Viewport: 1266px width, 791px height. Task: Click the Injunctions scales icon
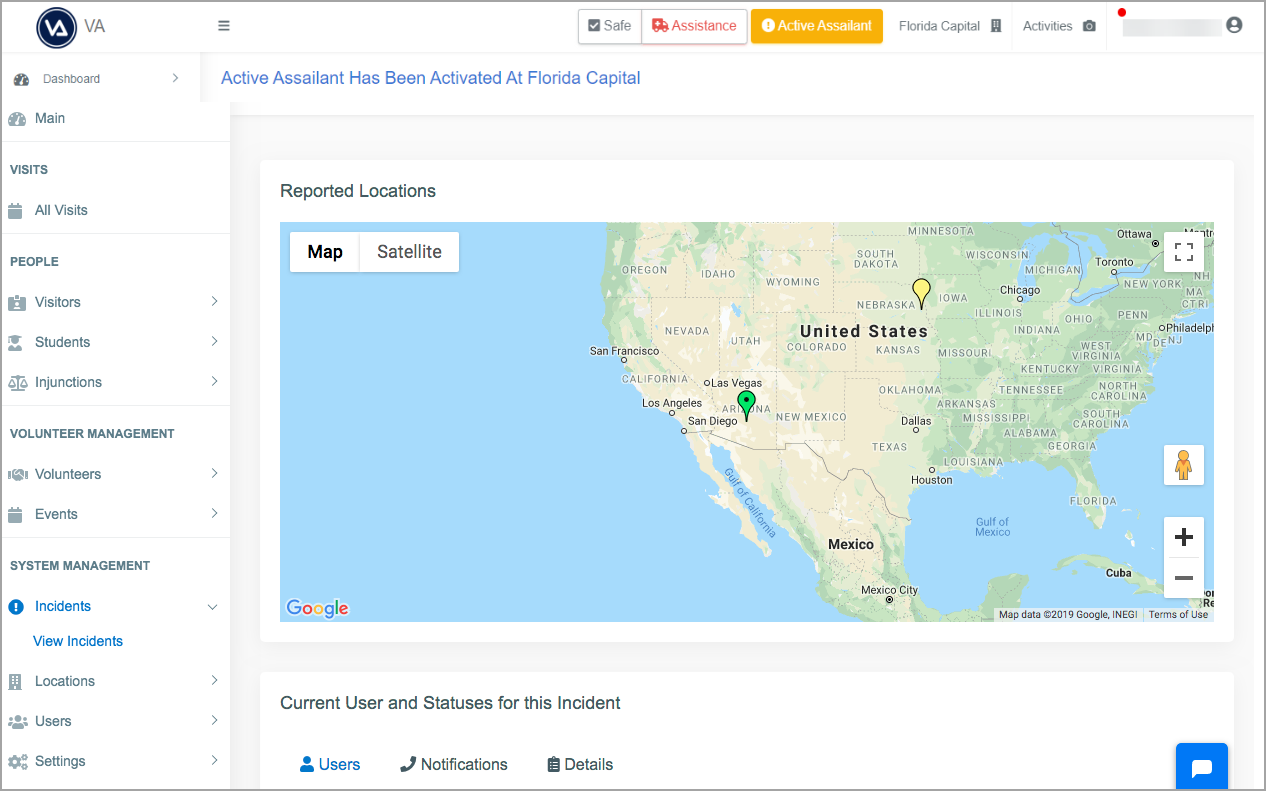click(x=17, y=382)
